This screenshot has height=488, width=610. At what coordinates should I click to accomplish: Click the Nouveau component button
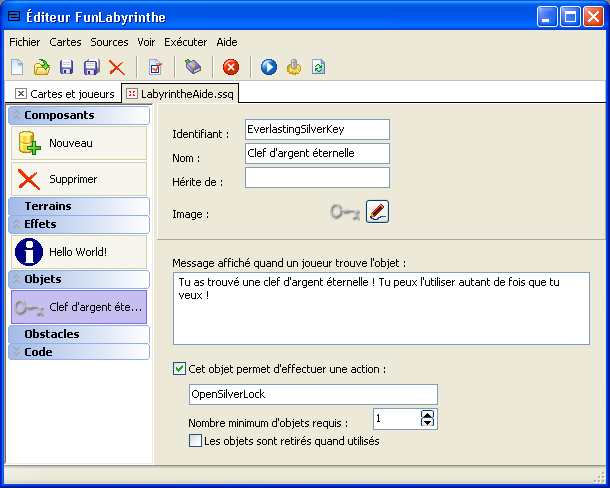tap(78, 143)
